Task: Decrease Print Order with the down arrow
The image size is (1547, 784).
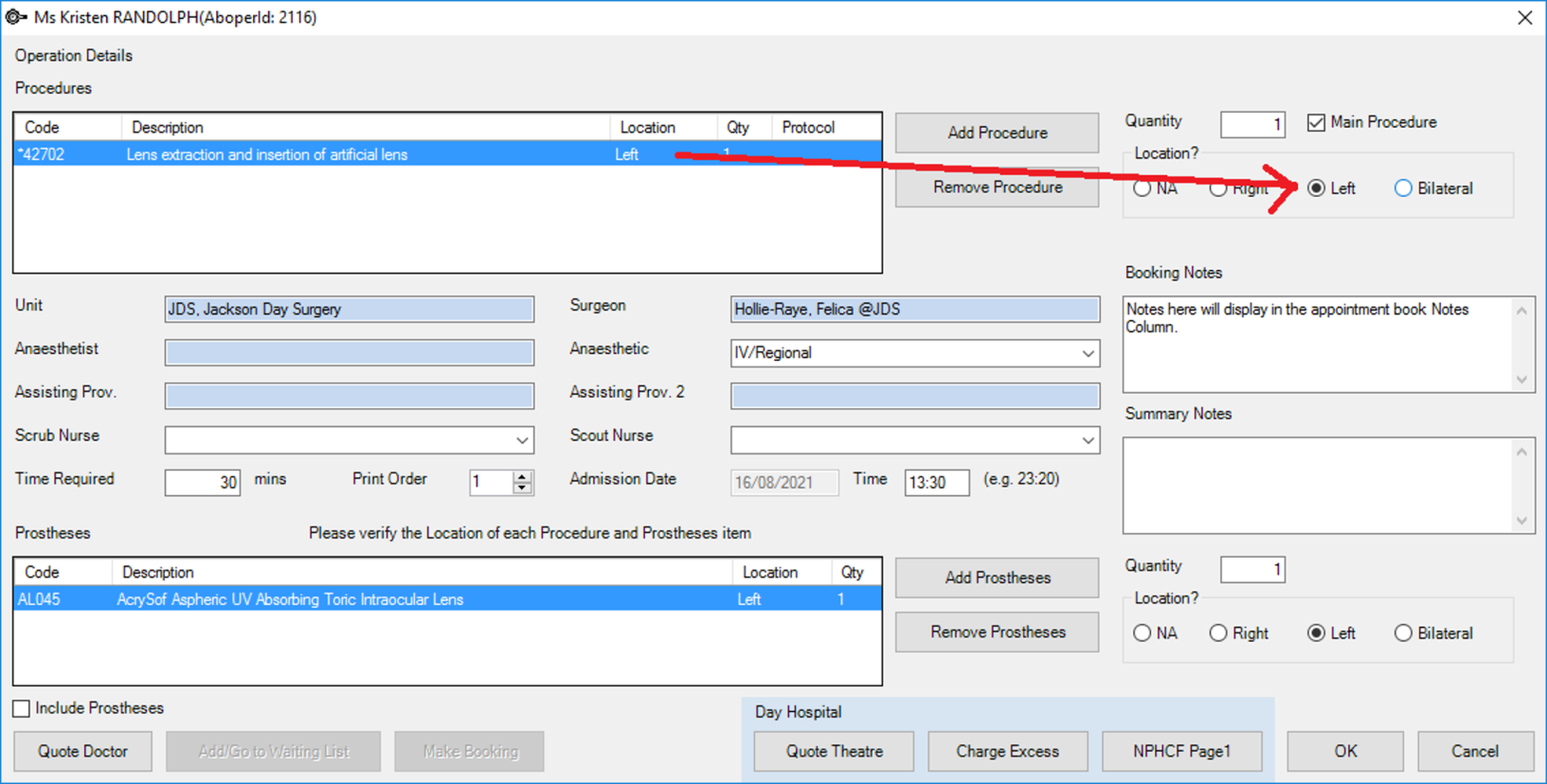Action: 522,489
